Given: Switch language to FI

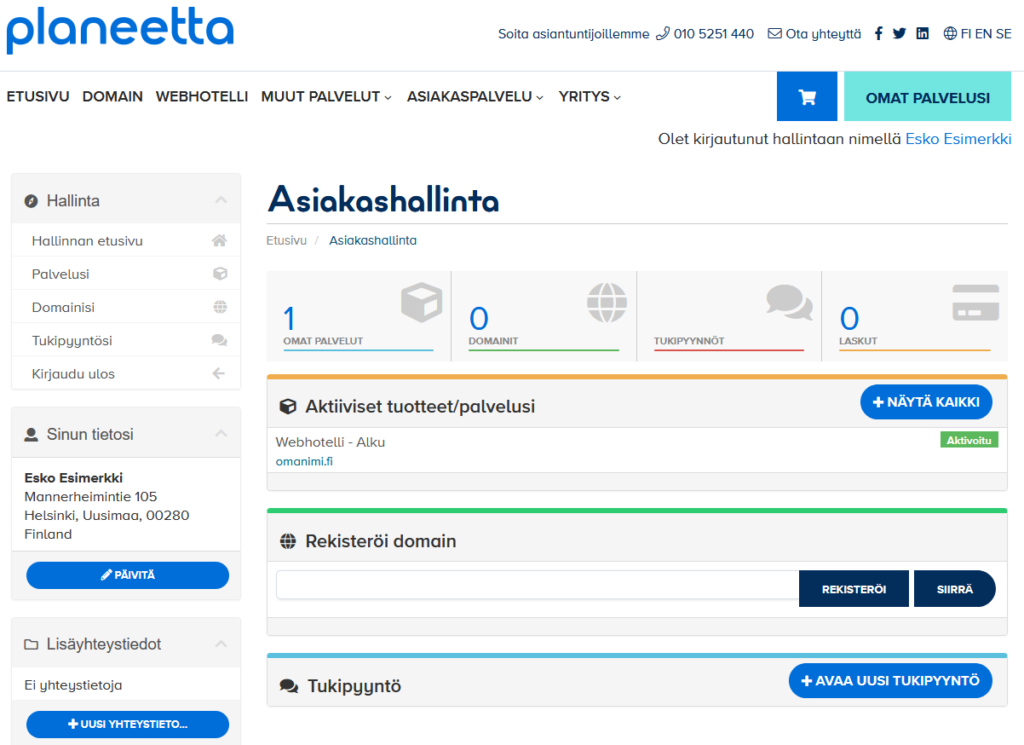Looking at the screenshot, I should click(x=966, y=34).
